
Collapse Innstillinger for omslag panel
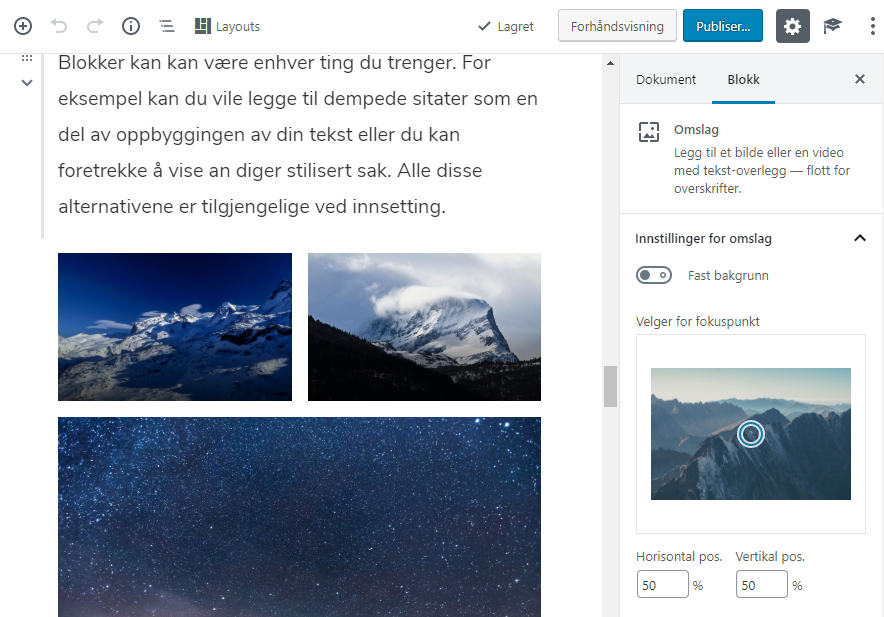coord(859,238)
